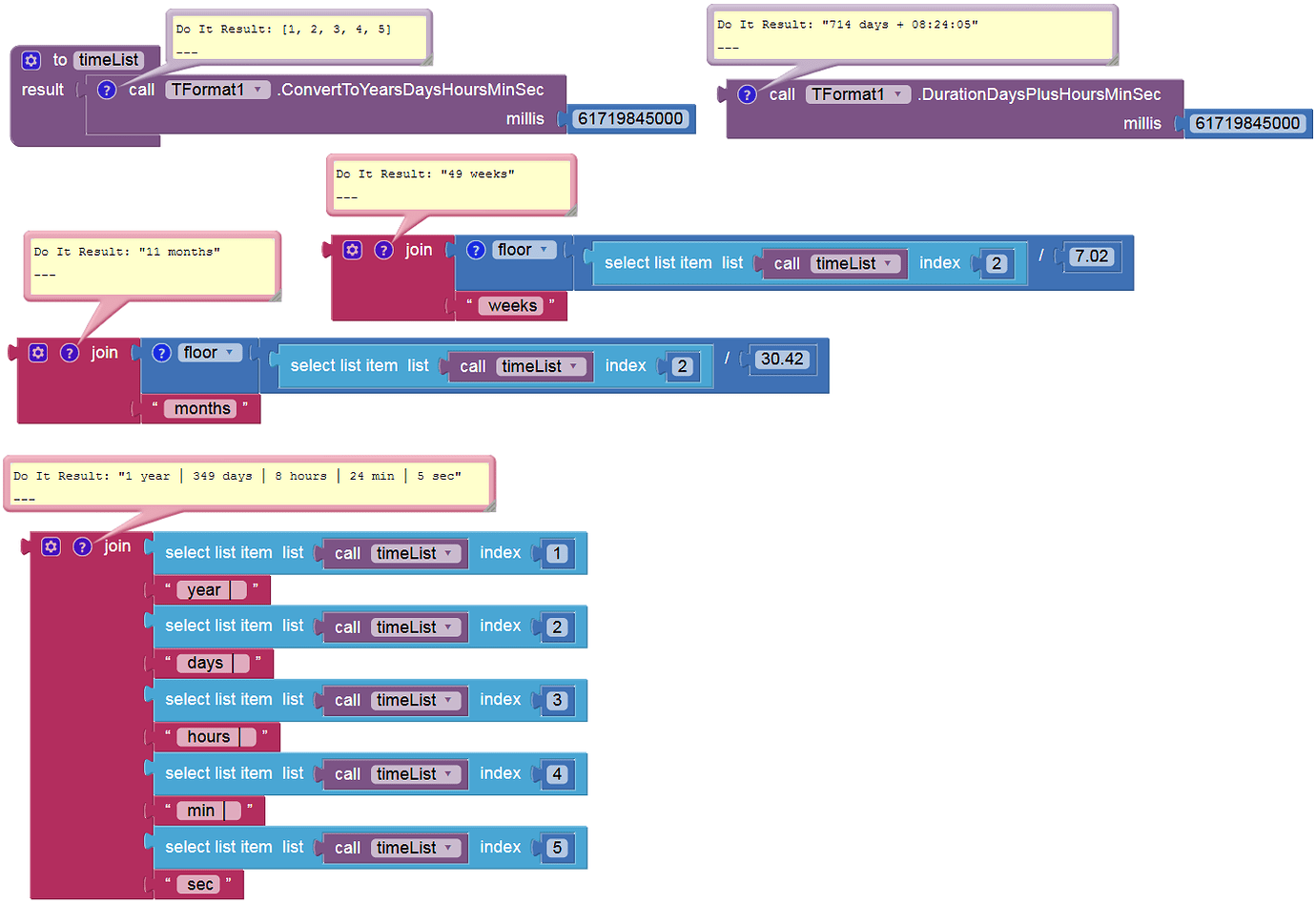Screen dimensions: 1316x904
Task: Open floor dropdown in the weeks block
Action: [x=524, y=250]
